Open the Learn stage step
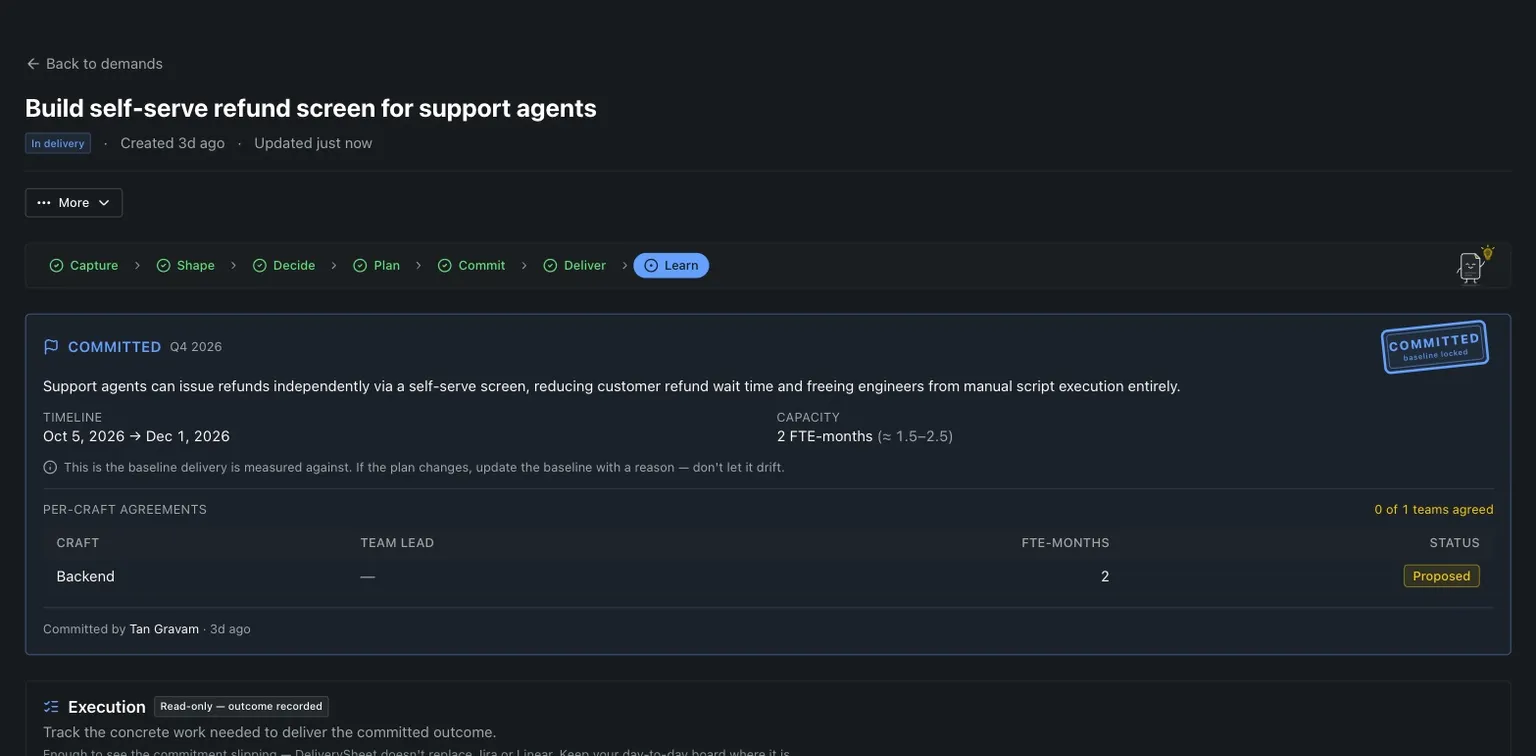 coord(671,265)
